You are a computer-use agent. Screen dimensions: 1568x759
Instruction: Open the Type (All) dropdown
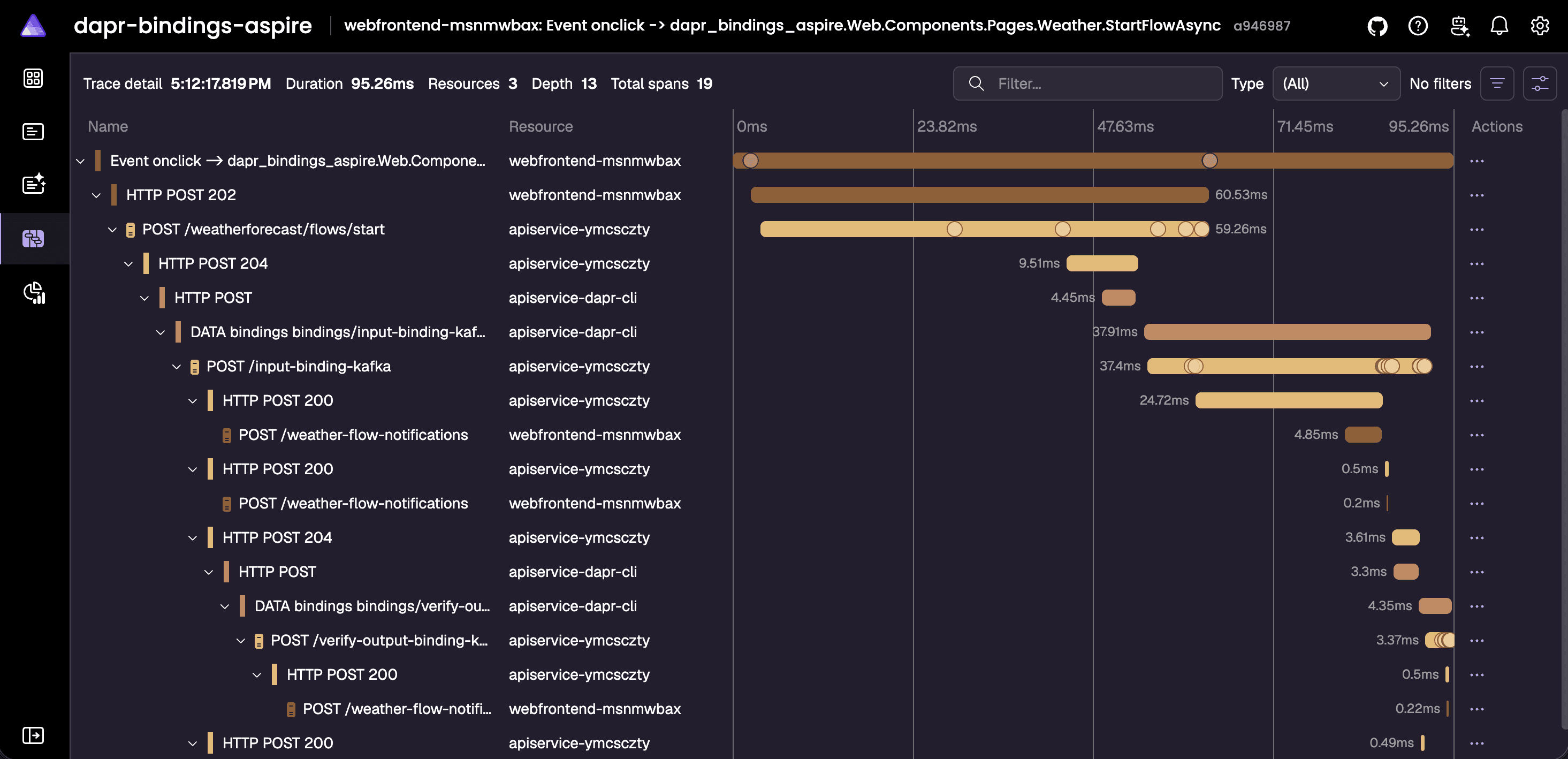click(1336, 84)
